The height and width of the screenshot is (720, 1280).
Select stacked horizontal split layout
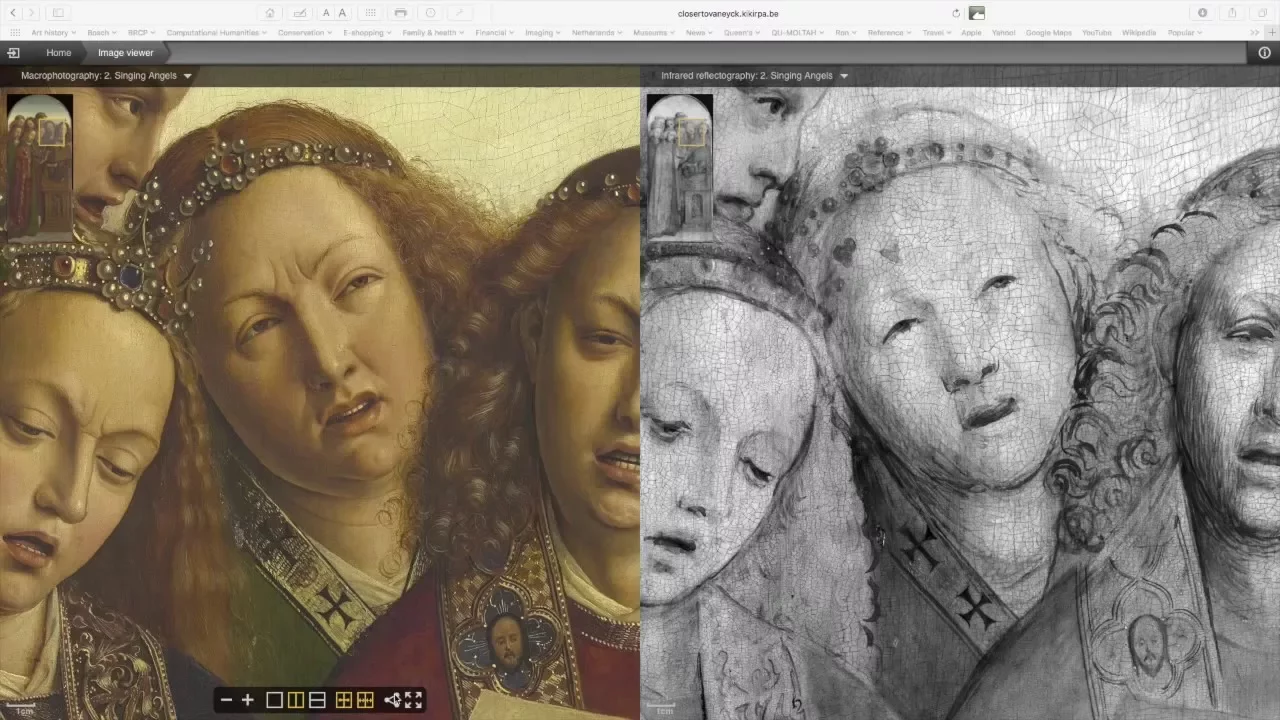point(317,700)
